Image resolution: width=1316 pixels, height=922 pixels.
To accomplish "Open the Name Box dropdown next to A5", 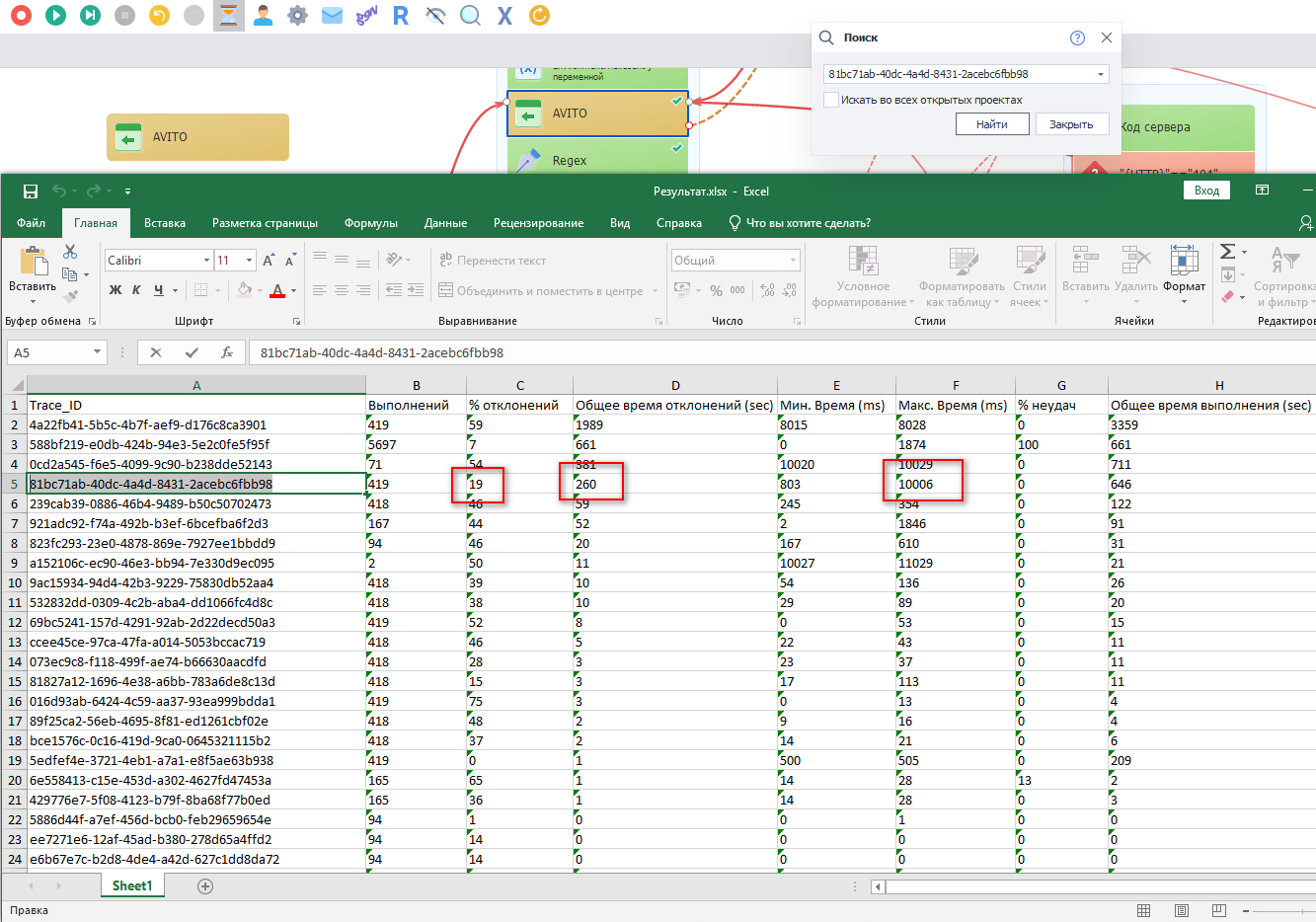I will (x=97, y=352).
